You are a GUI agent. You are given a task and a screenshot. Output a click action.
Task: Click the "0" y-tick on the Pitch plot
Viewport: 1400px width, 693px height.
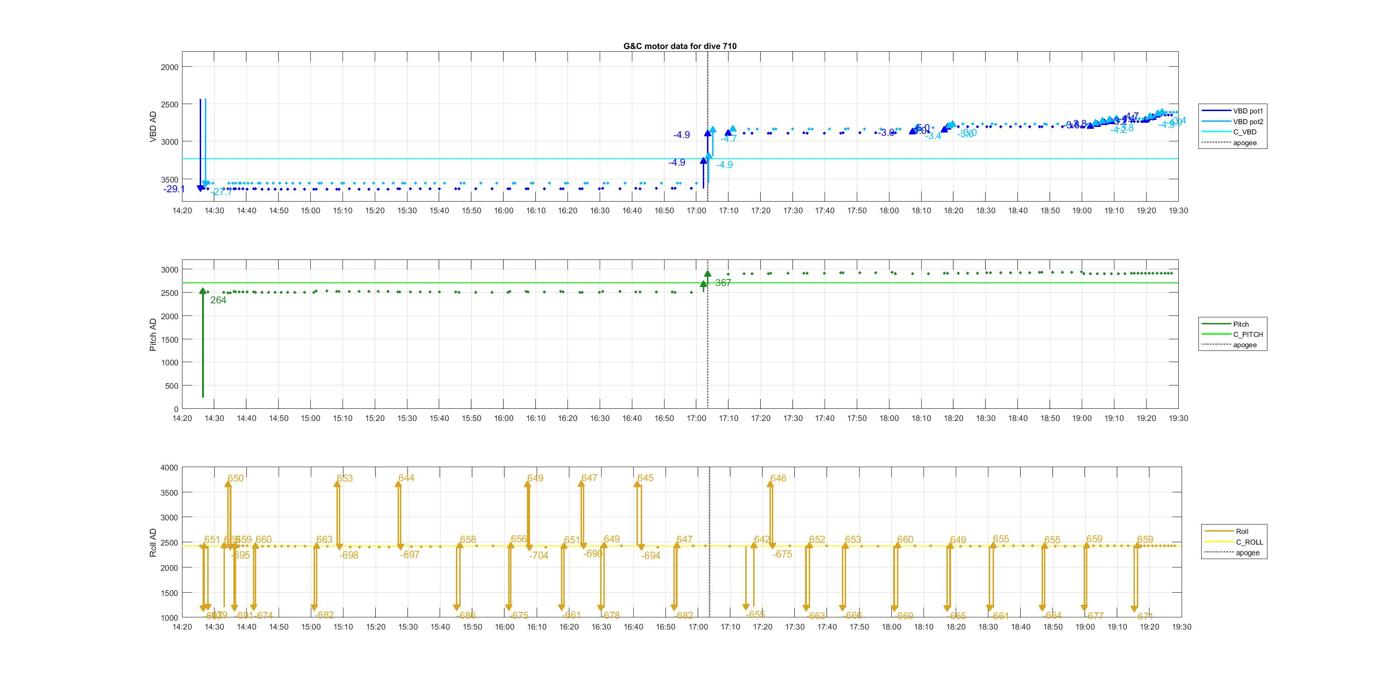(176, 409)
